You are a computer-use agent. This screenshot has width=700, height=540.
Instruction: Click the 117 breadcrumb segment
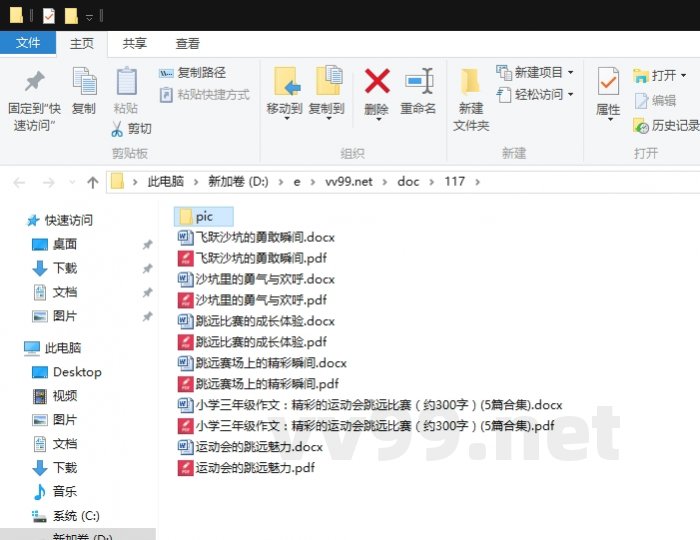pyautogui.click(x=454, y=182)
